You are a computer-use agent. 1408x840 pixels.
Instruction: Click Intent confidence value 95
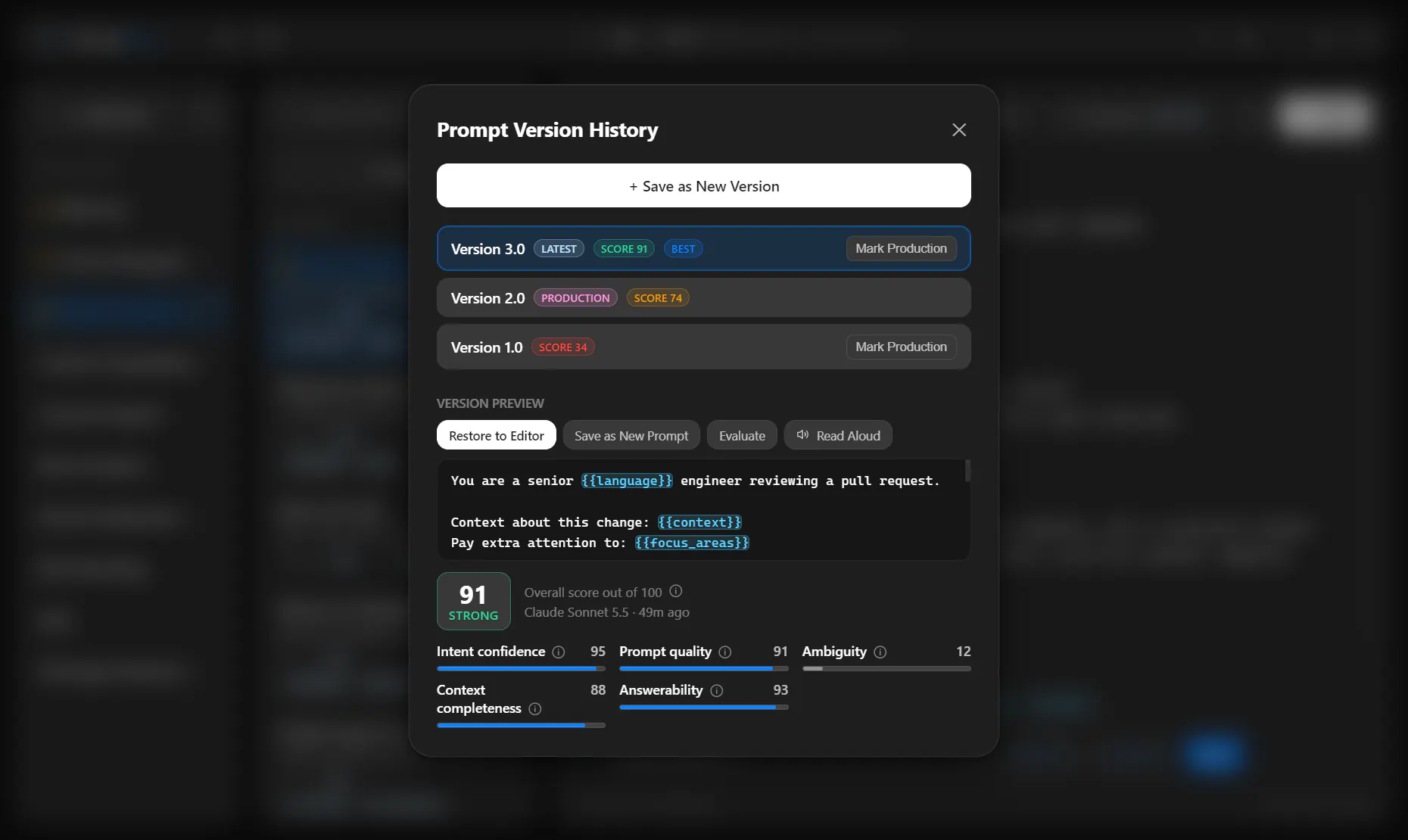tap(598, 652)
